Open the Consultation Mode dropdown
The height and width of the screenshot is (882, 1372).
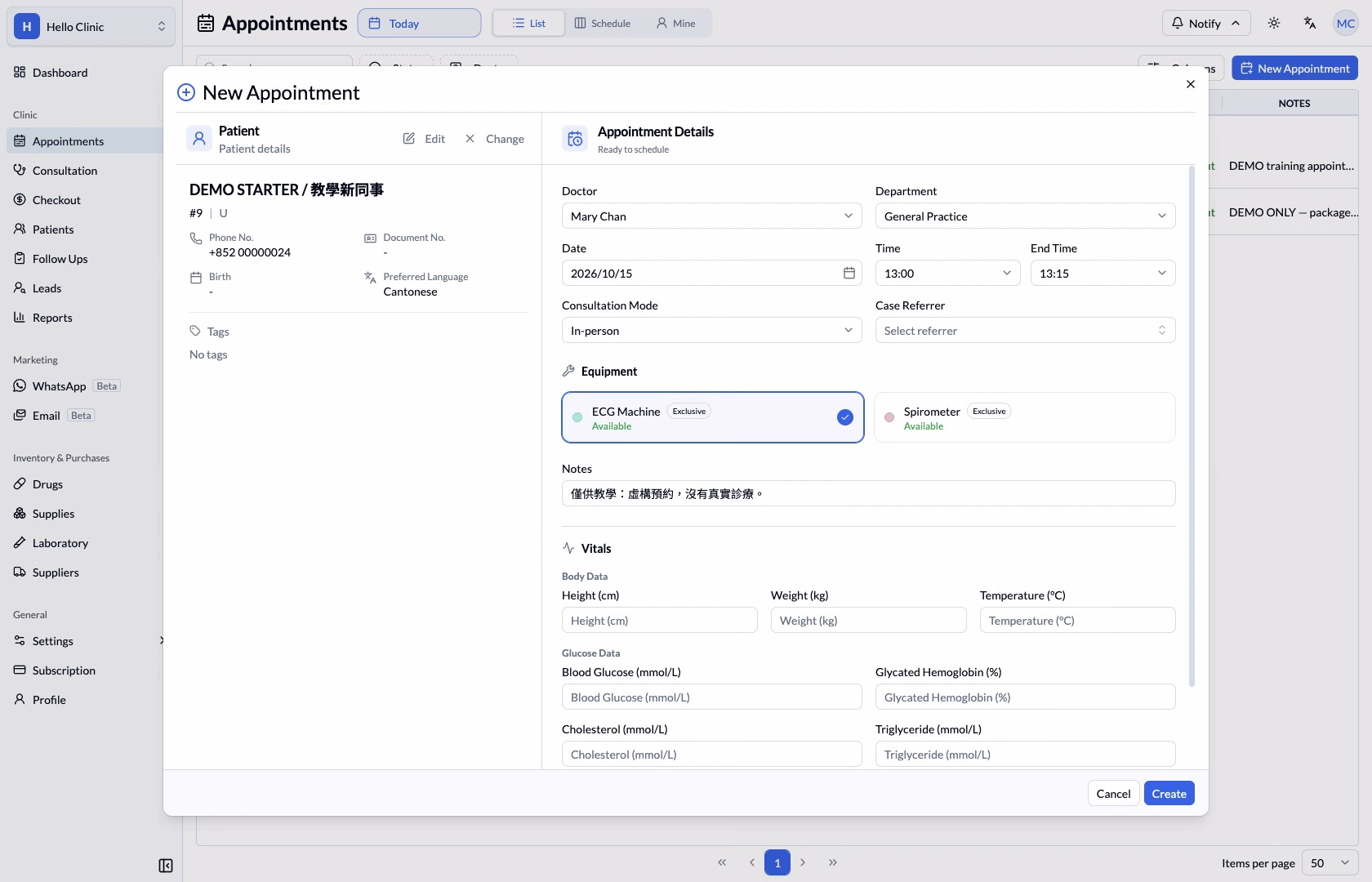712,330
